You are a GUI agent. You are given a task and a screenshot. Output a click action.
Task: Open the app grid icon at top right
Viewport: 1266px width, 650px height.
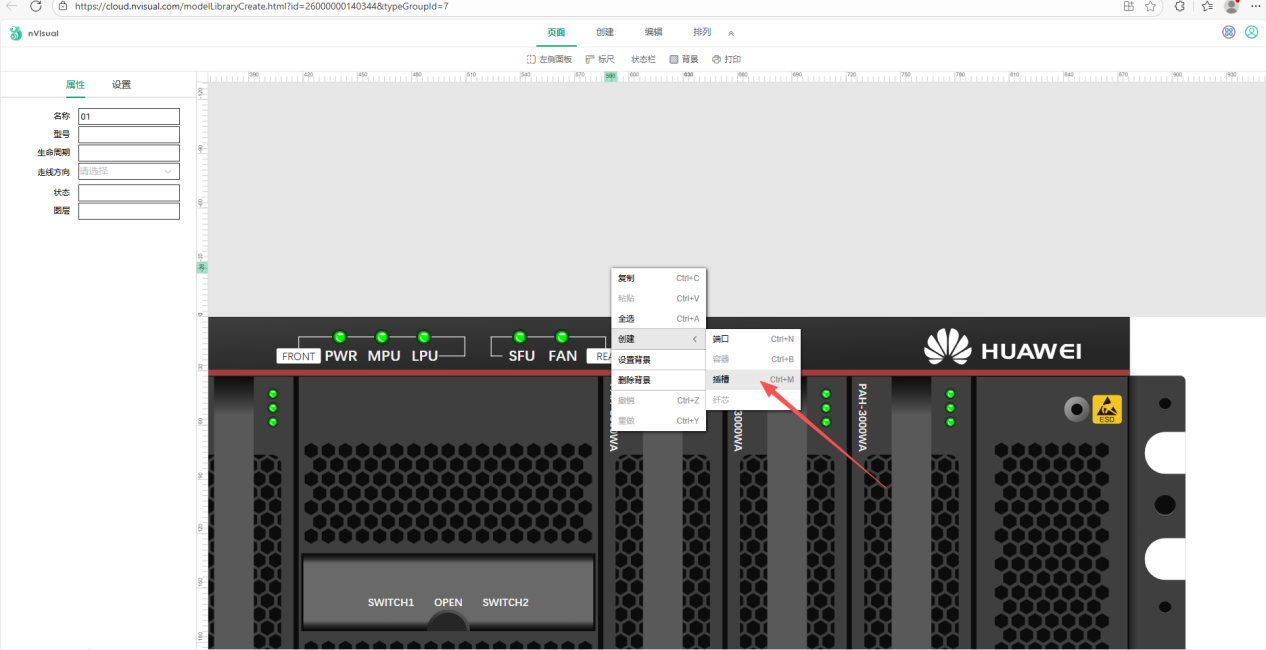[x=1229, y=32]
